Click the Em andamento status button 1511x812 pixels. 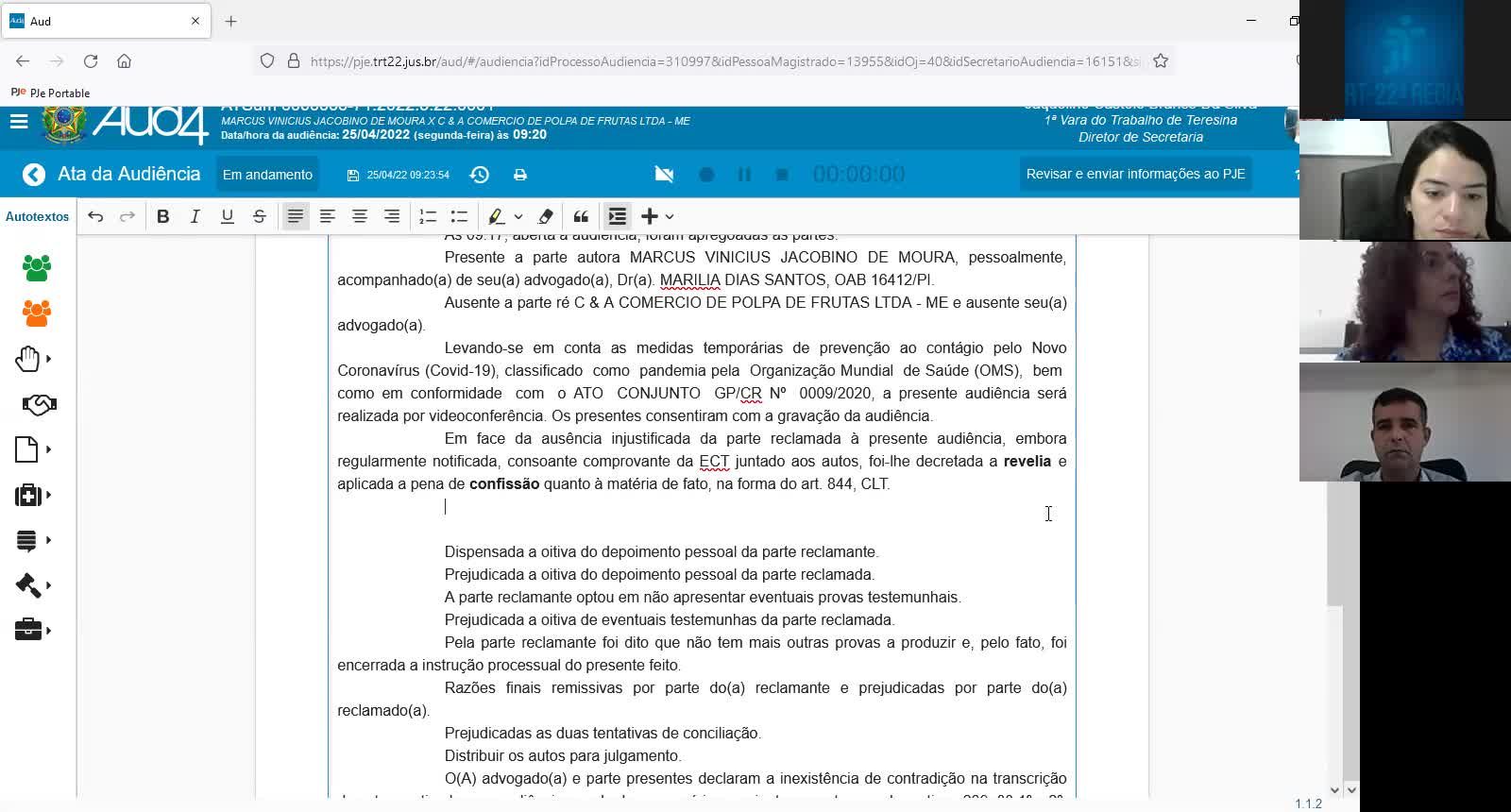pos(267,175)
